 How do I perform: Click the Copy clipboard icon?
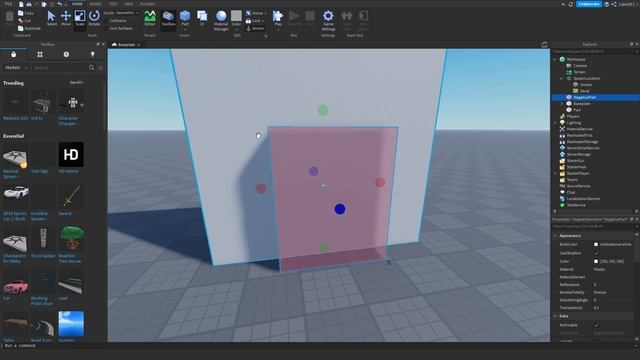coord(20,13)
